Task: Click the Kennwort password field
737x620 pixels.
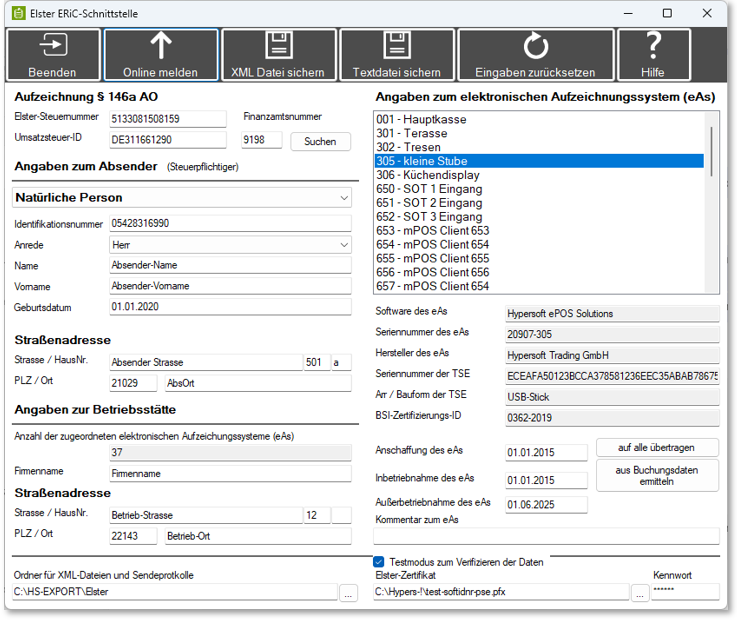Action: 685,592
